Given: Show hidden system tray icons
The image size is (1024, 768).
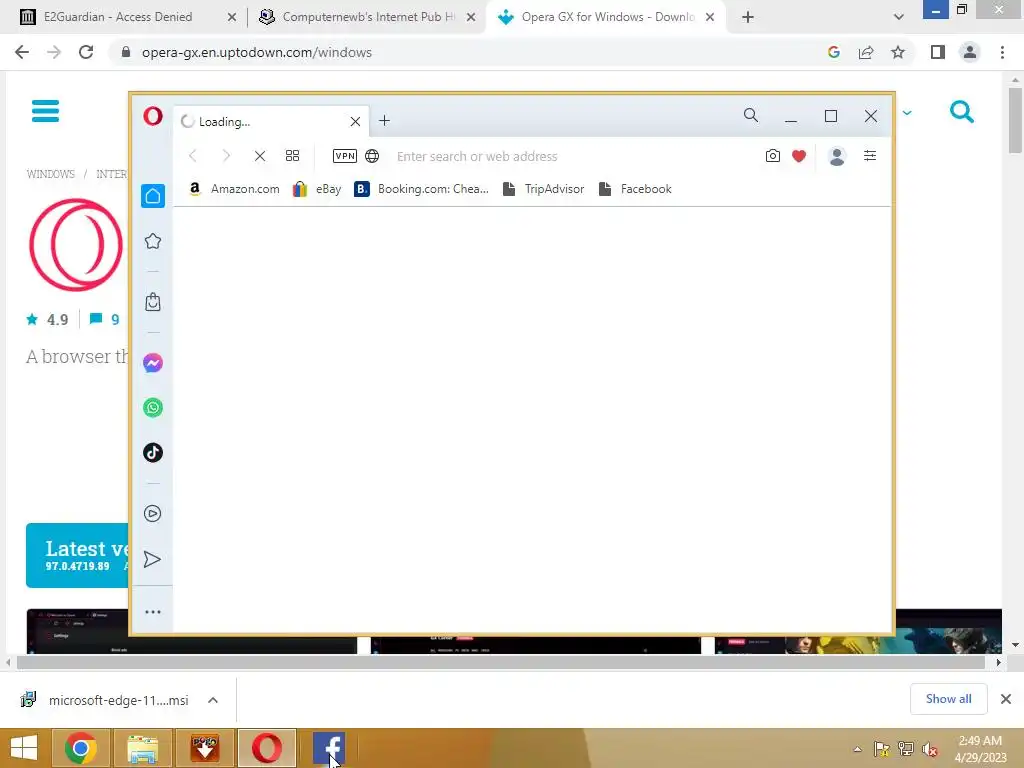Looking at the screenshot, I should coord(857,749).
